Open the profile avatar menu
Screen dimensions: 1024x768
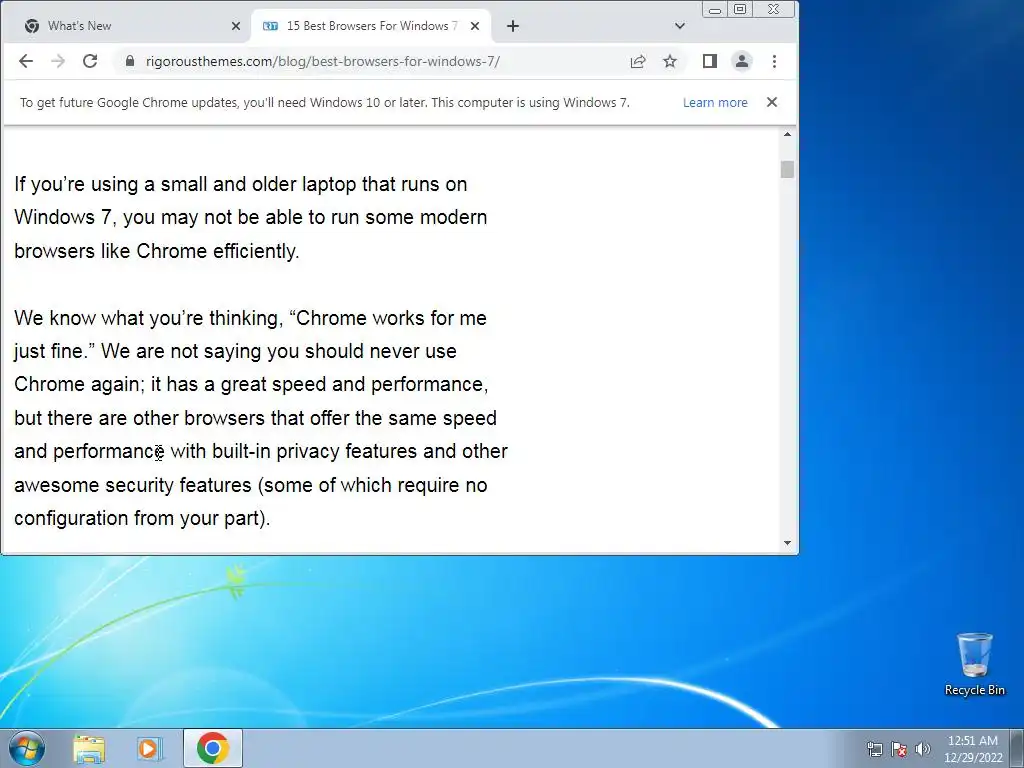click(x=742, y=61)
